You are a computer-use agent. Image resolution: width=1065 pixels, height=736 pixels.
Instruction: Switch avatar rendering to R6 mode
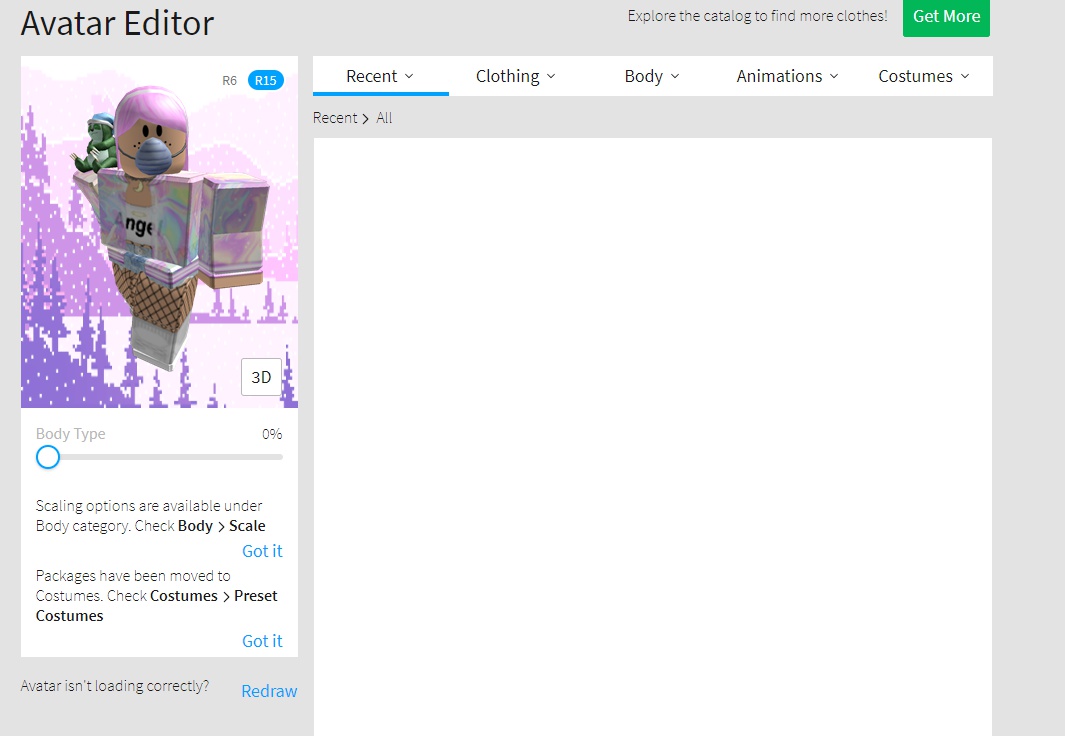click(x=229, y=80)
